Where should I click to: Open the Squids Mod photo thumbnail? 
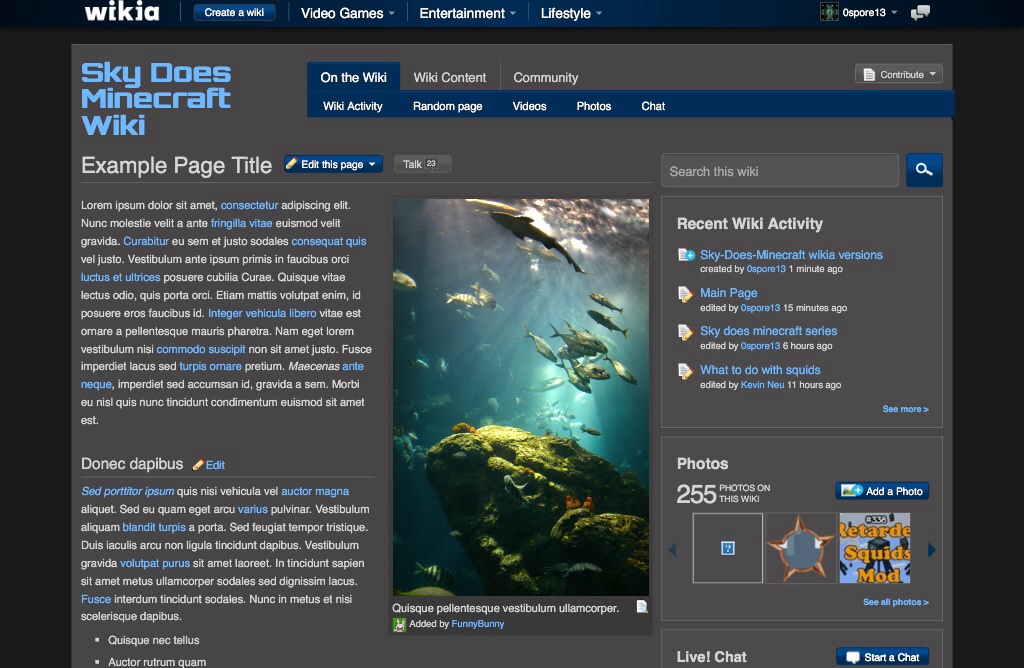point(874,548)
